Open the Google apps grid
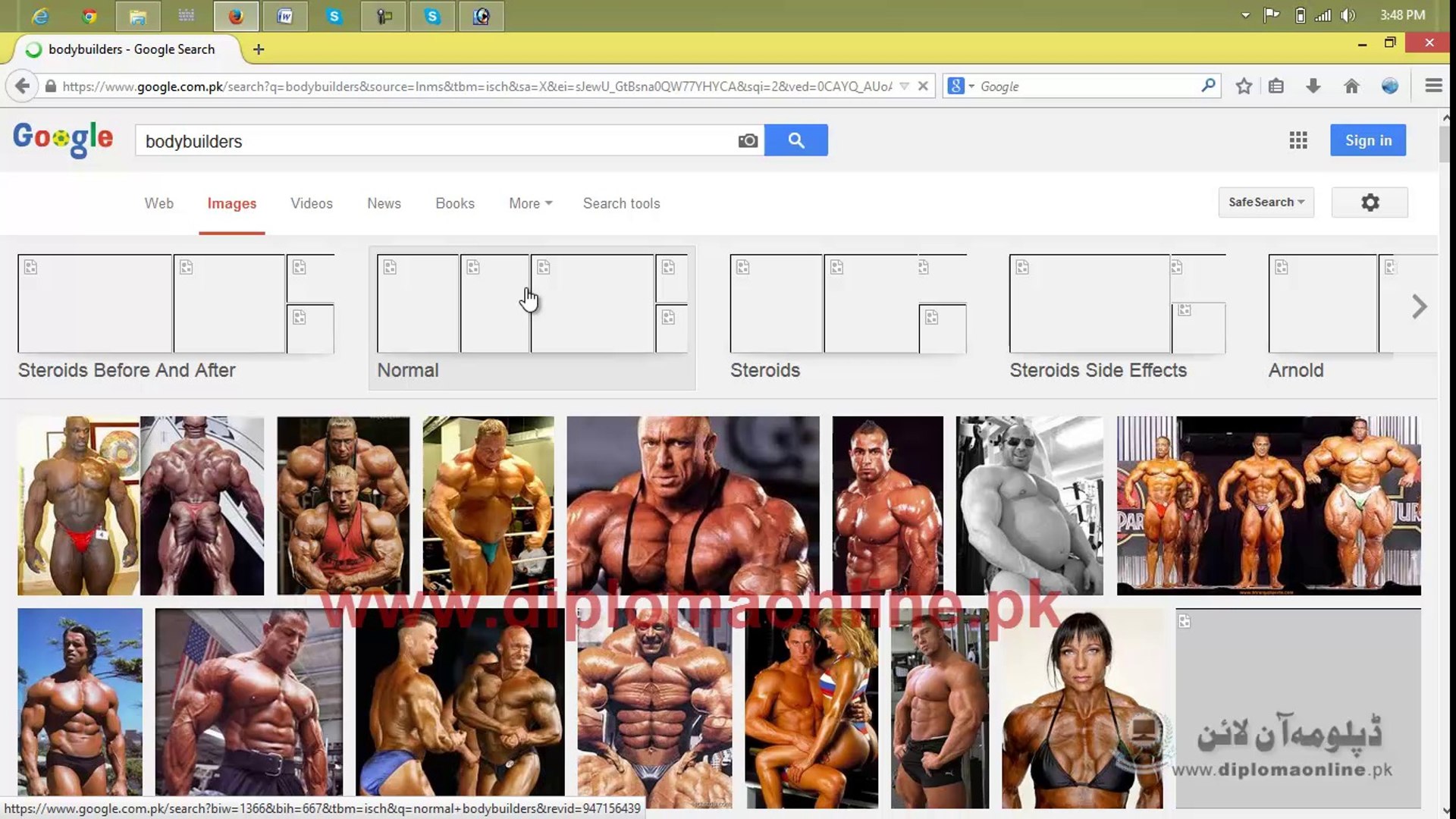This screenshot has height=819, width=1456. pos(1298,140)
